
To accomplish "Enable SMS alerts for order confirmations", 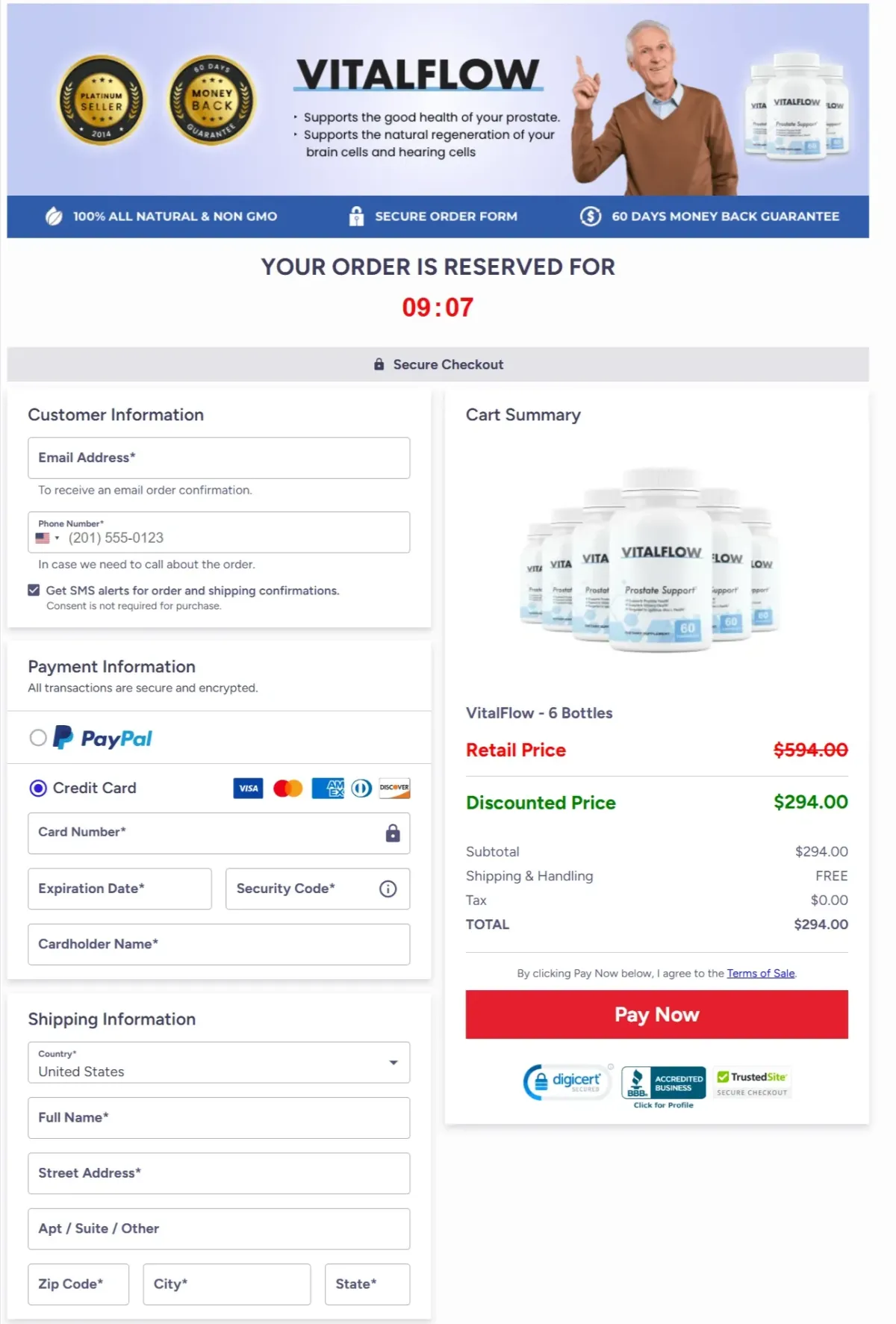I will coord(34,590).
